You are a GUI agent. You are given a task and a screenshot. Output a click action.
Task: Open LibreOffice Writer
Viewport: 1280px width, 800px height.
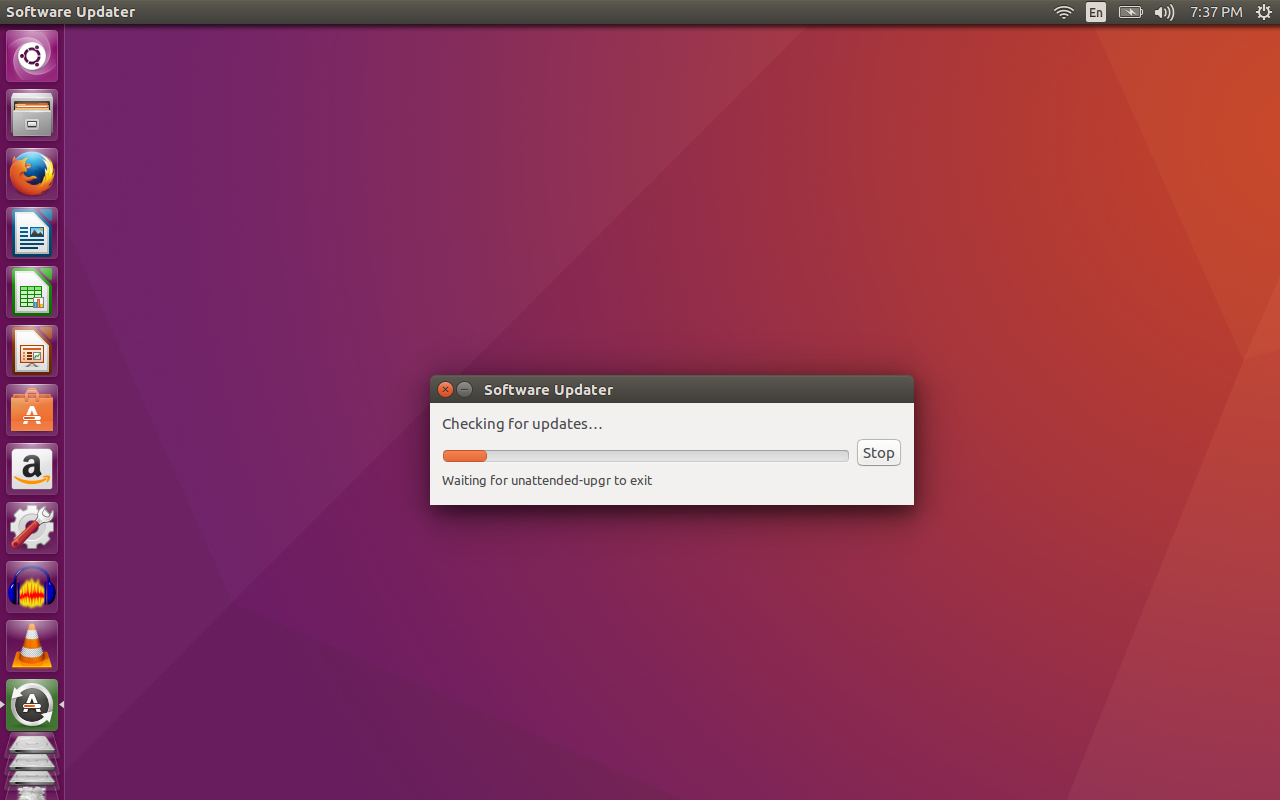point(31,232)
